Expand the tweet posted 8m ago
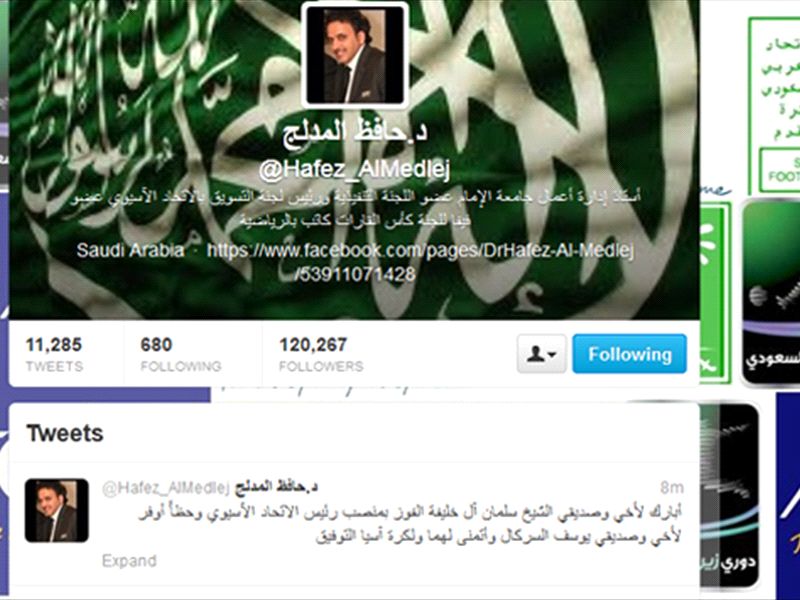800x600 pixels. tap(129, 561)
